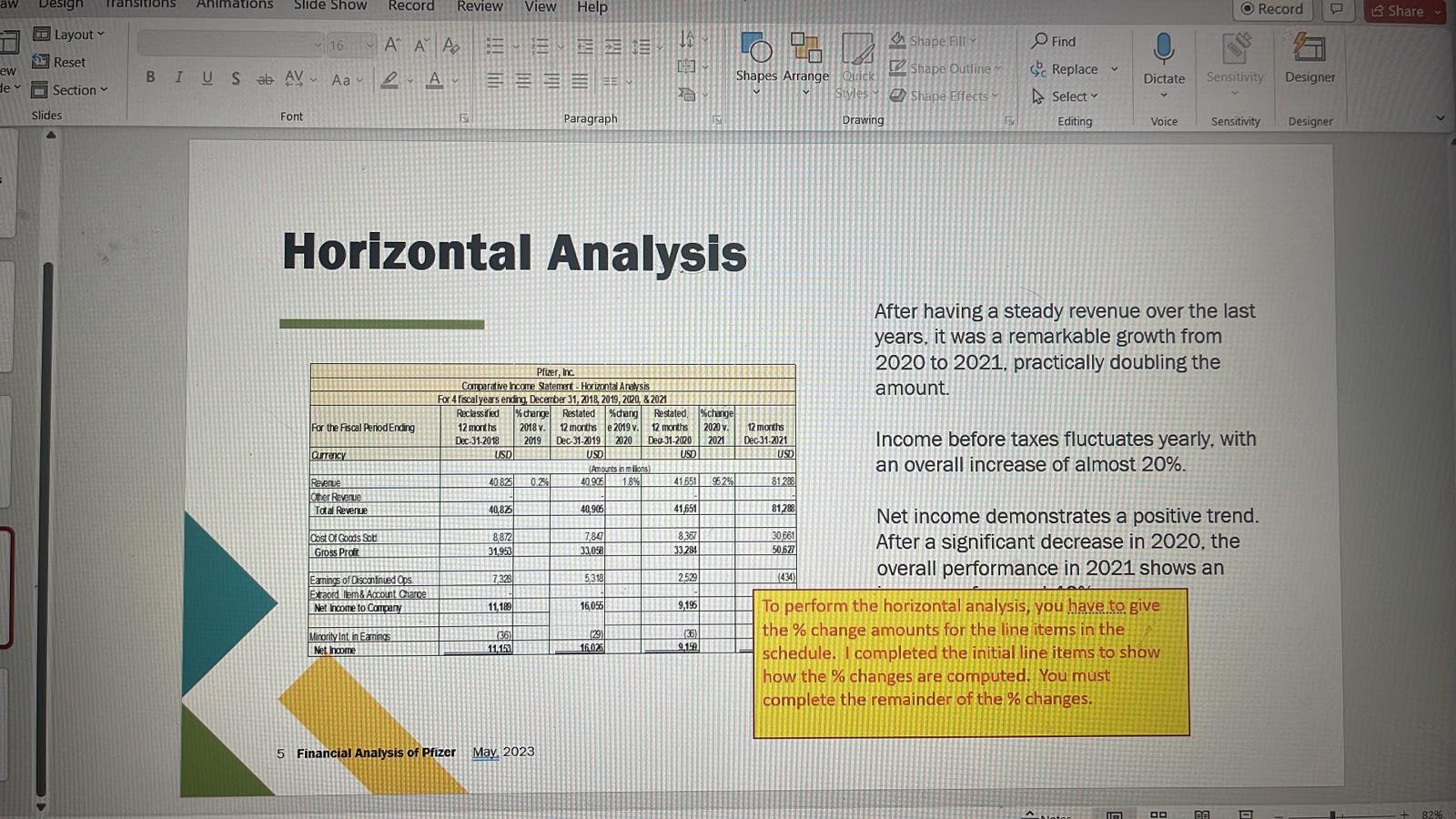
Task: Adjust the zoom slider
Action: 1330,813
